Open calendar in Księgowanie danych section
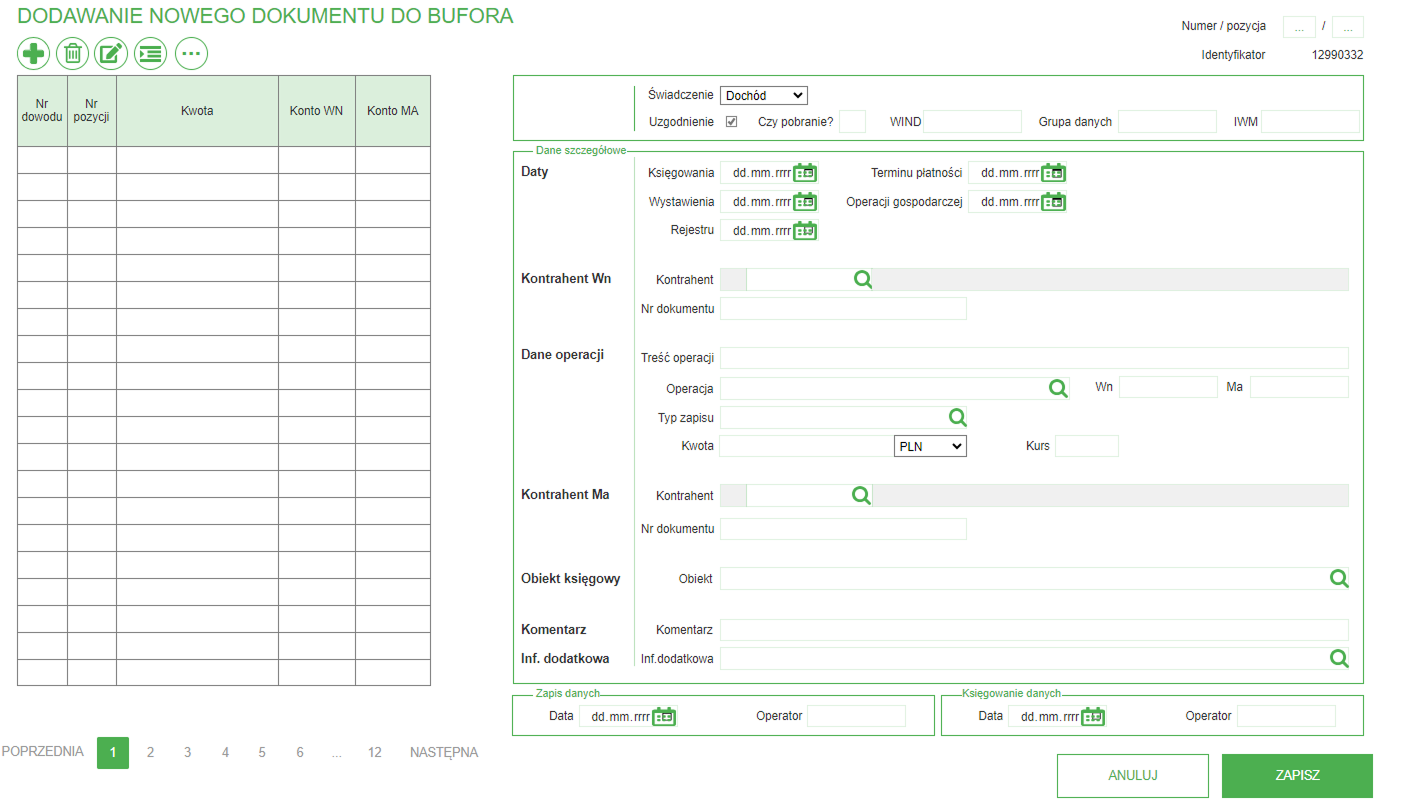The height and width of the screenshot is (812, 1410). [x=1094, y=716]
